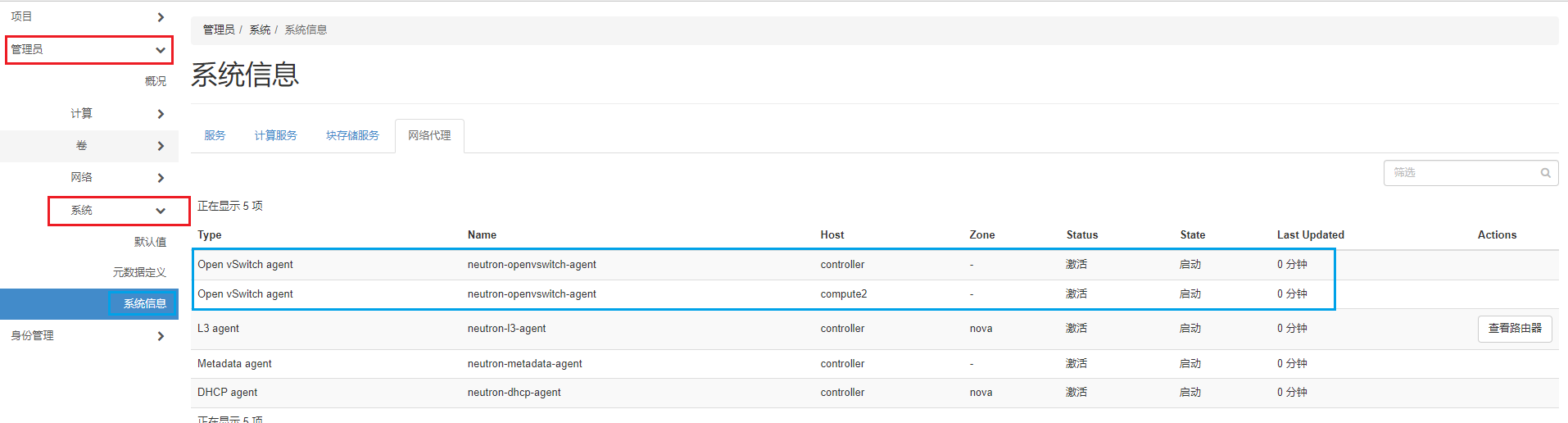Click the search magnifier icon in filter box
The width and height of the screenshot is (1568, 423).
pyautogui.click(x=1545, y=173)
